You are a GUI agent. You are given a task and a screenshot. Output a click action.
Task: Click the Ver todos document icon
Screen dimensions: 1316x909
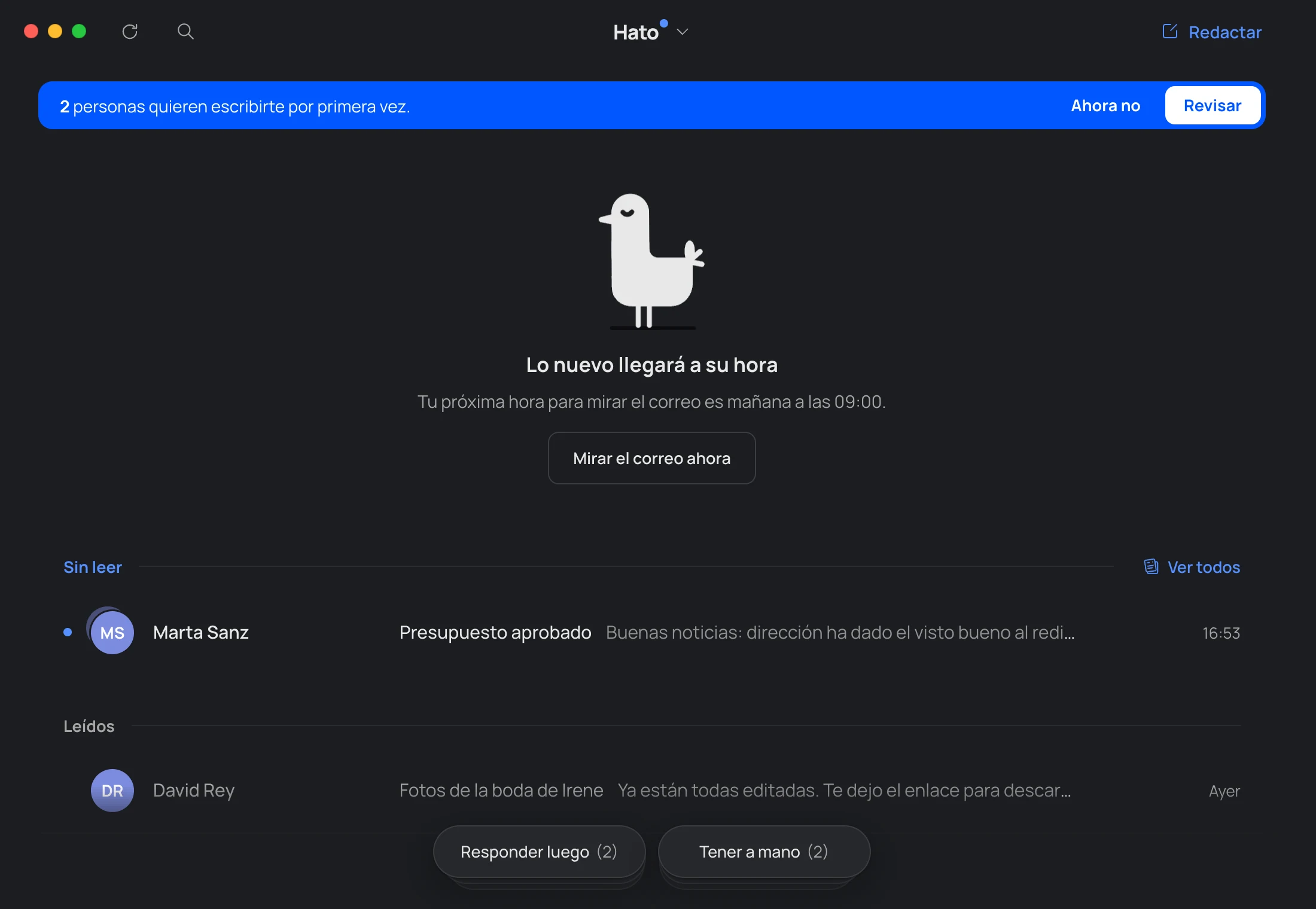click(1151, 566)
